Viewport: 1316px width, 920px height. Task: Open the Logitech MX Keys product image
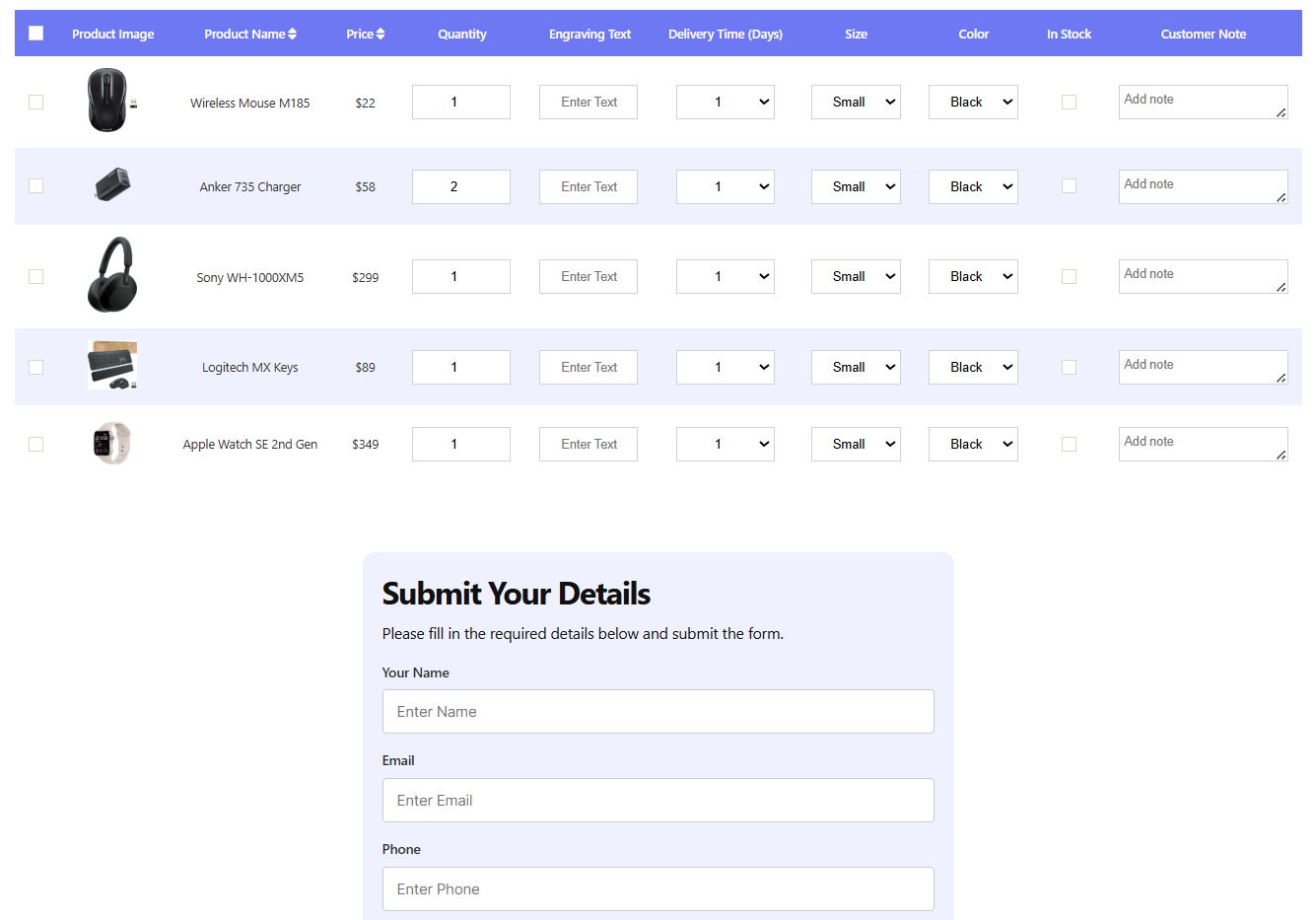112,366
